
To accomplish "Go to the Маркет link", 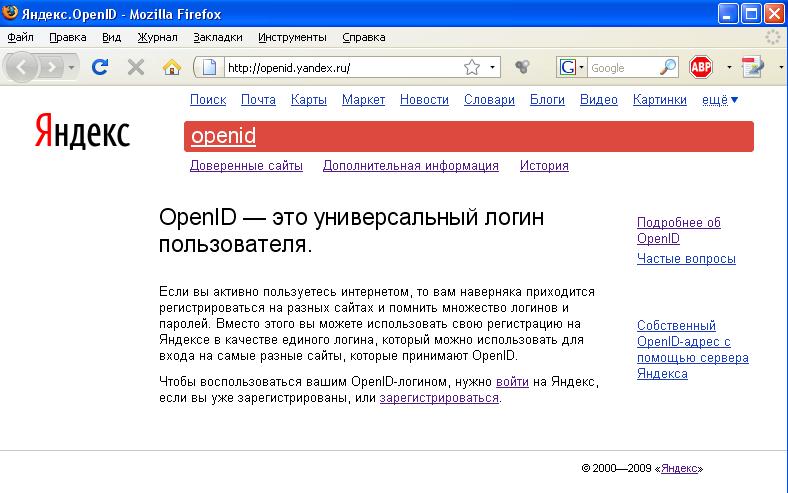I will pos(363,100).
